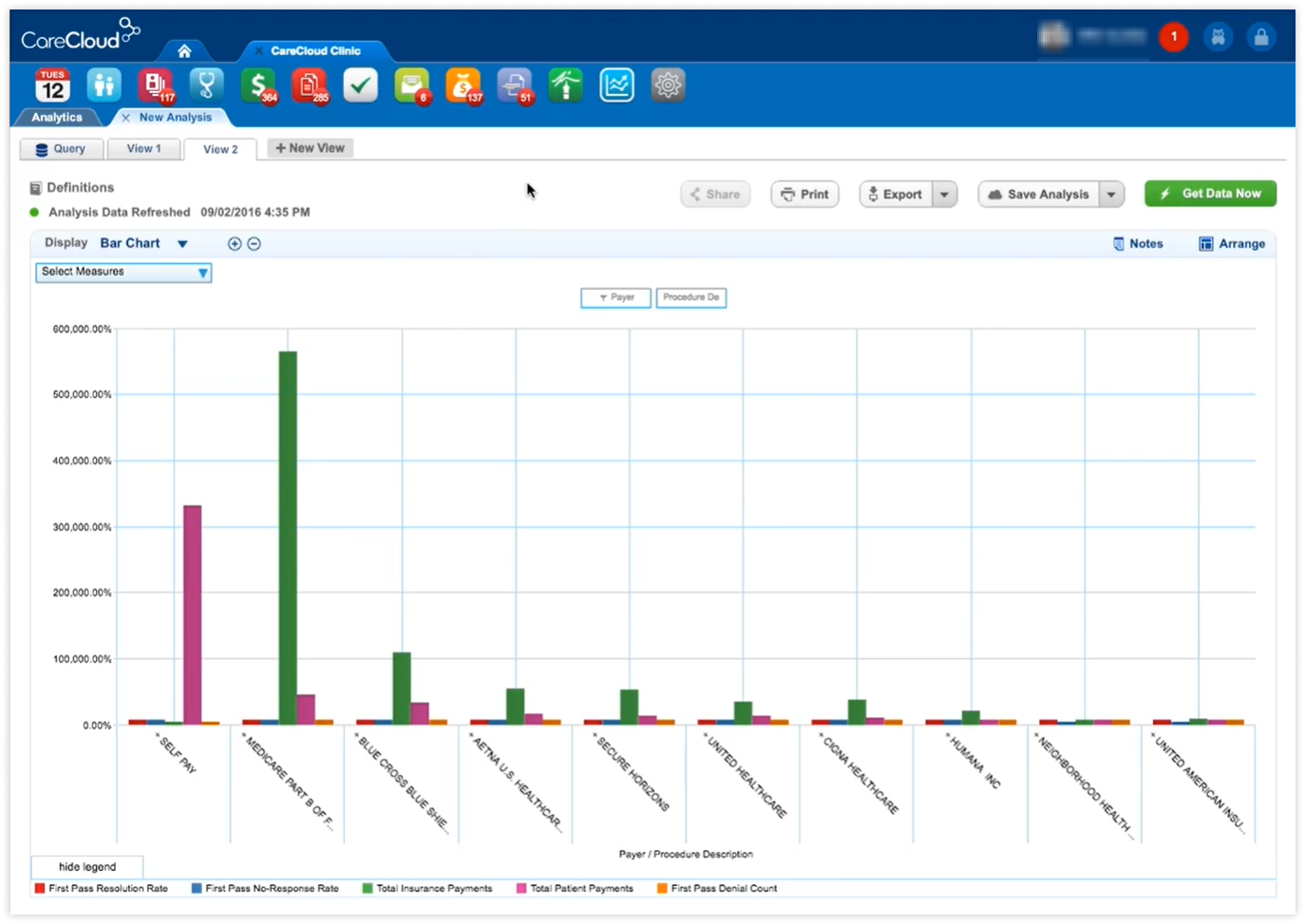
Task: Select the View 2 tab
Action: [220, 149]
